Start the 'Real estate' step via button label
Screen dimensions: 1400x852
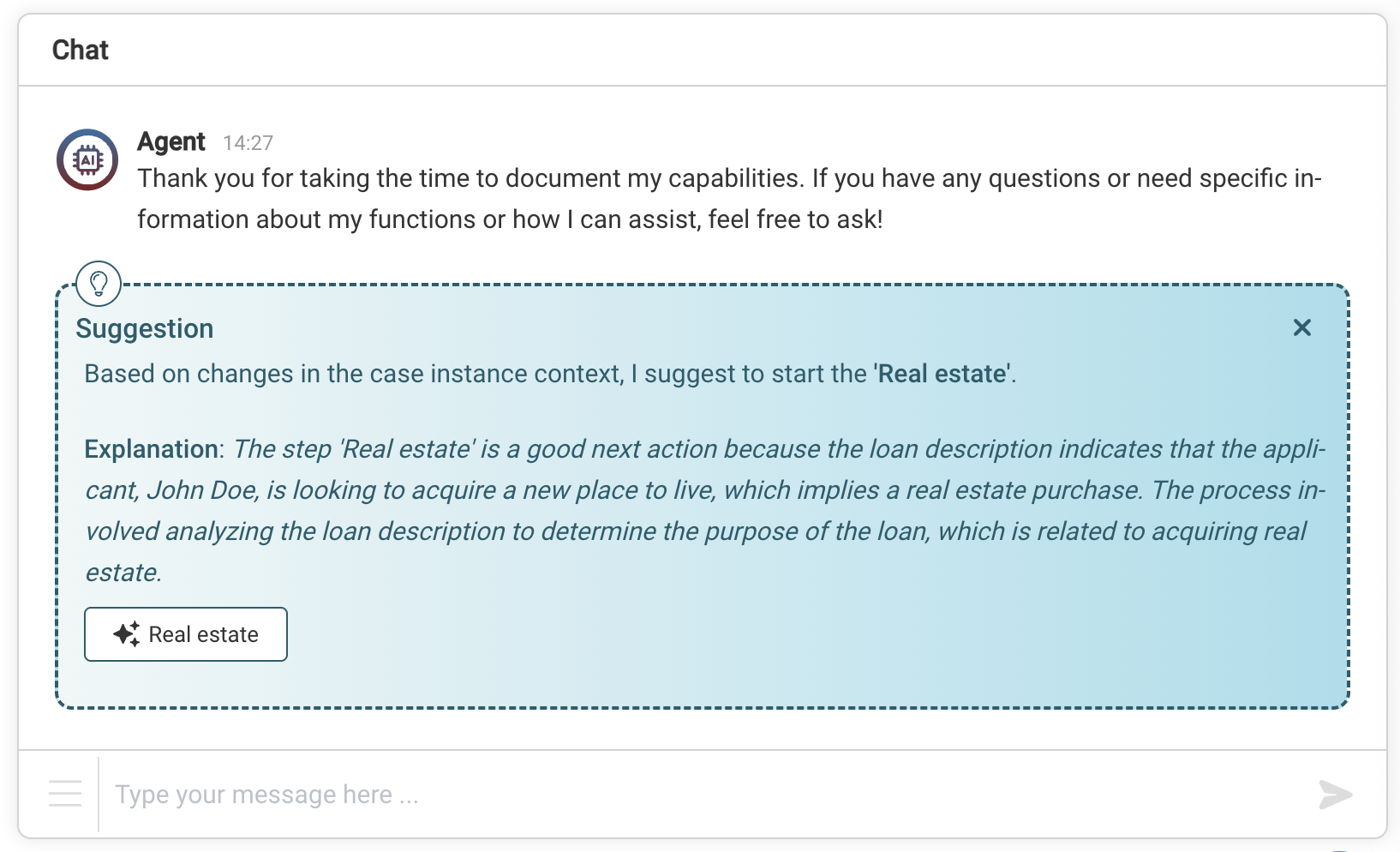point(203,634)
